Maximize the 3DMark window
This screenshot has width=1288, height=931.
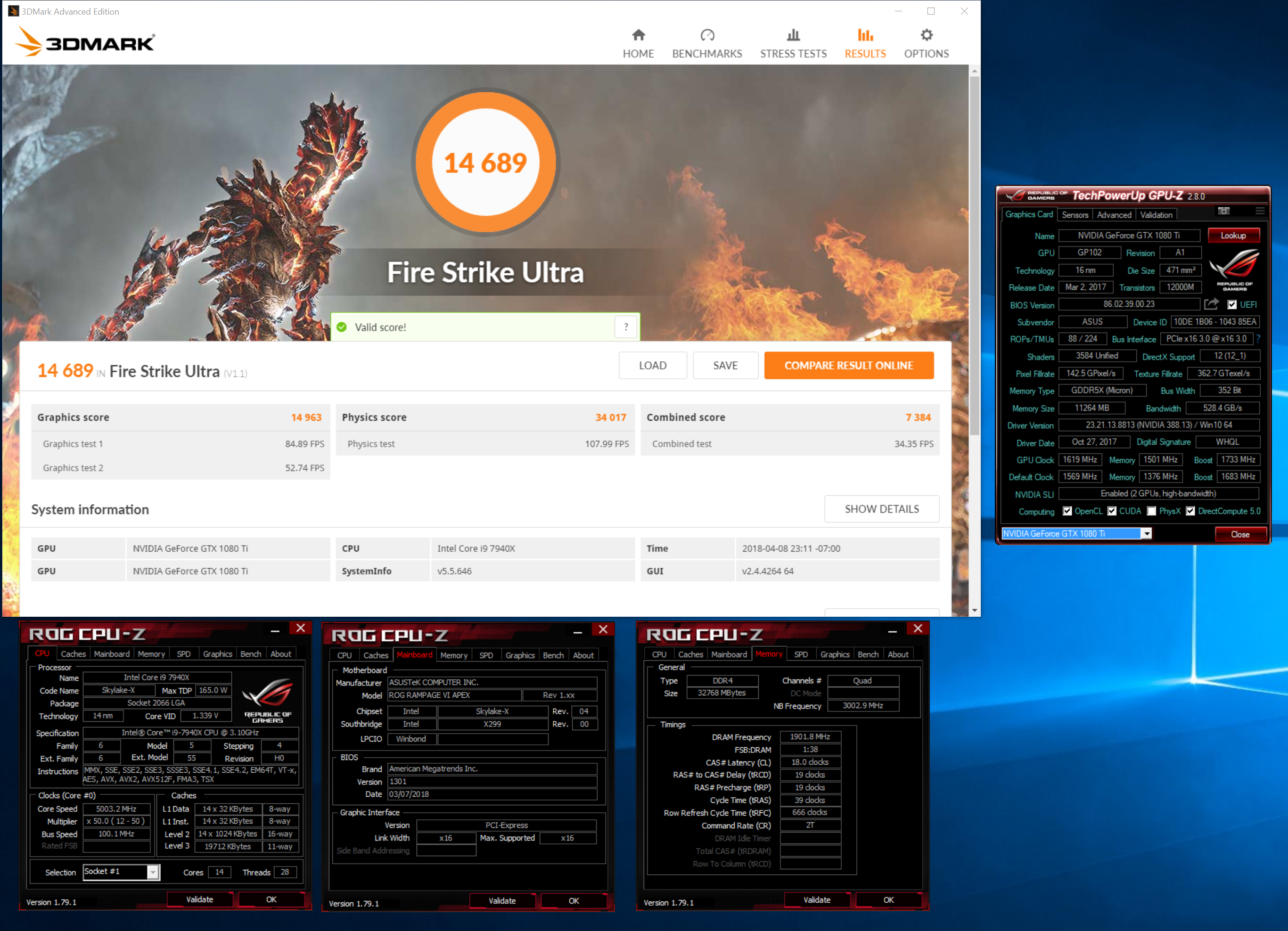931,11
